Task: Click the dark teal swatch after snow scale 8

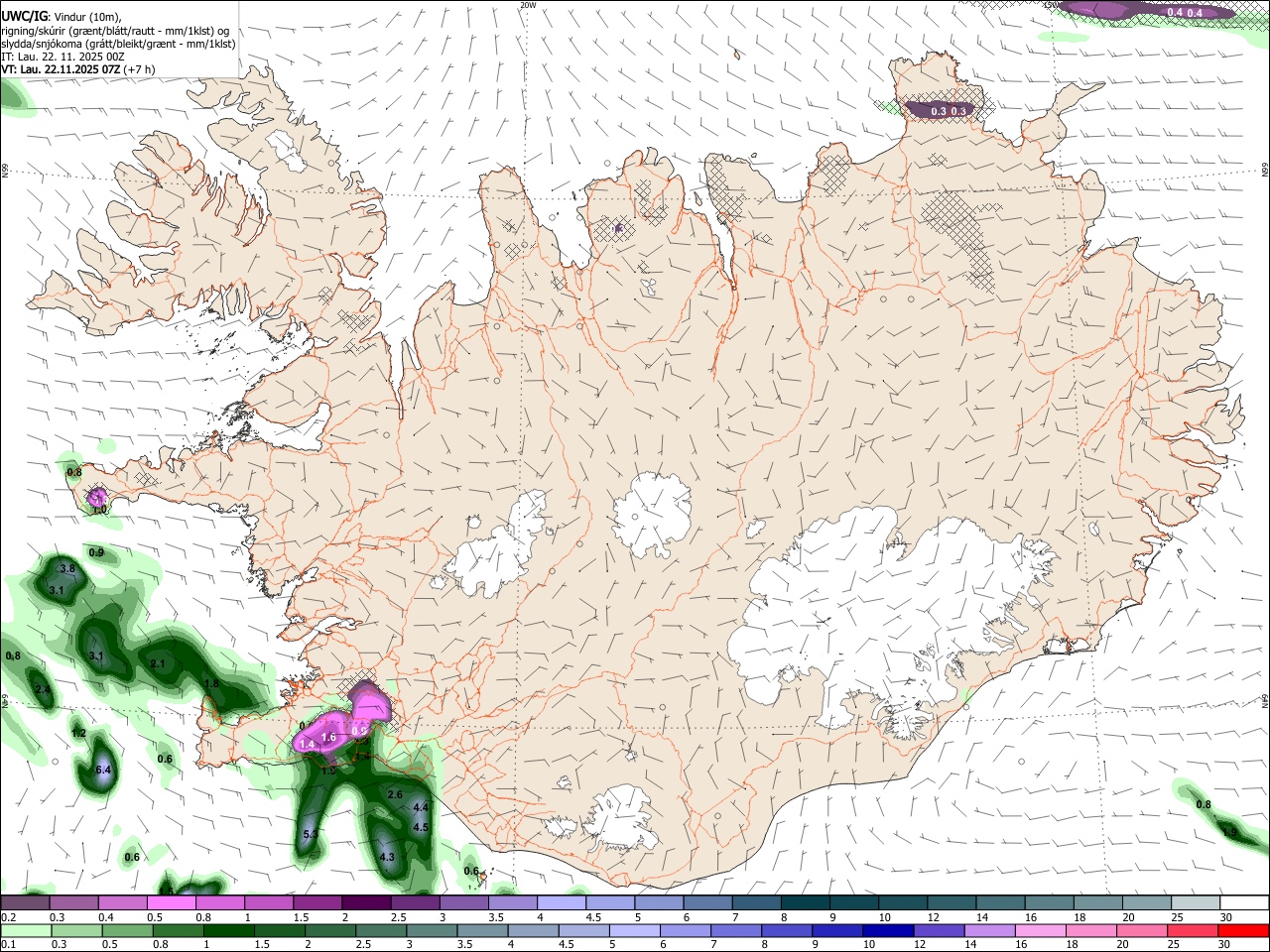Action: (806, 902)
